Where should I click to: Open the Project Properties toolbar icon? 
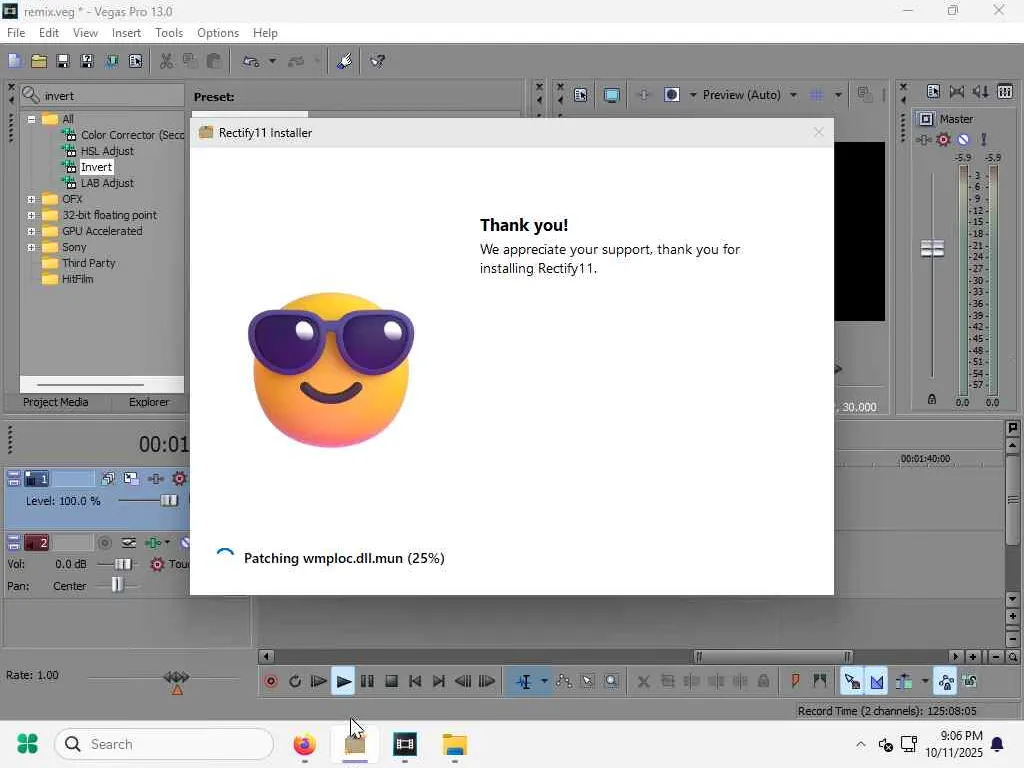(x=136, y=61)
